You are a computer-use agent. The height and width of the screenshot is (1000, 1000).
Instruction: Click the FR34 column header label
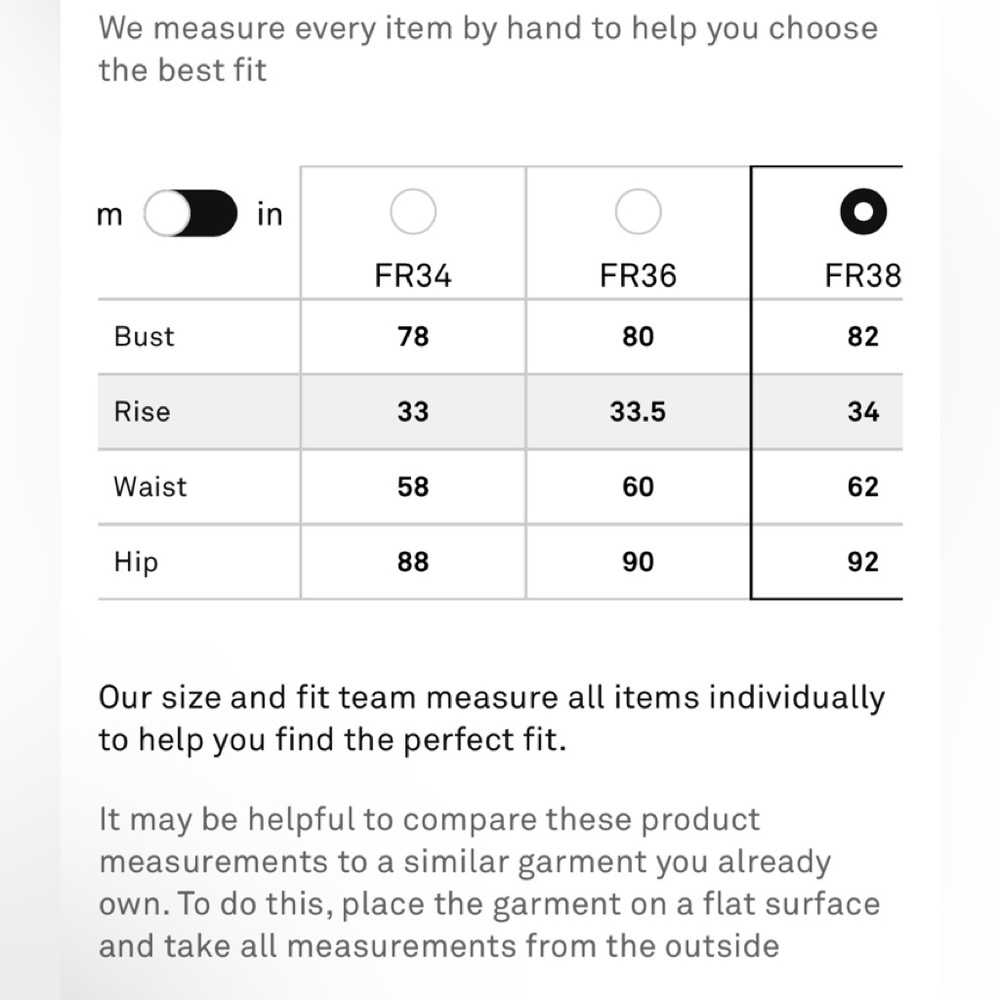tap(413, 276)
